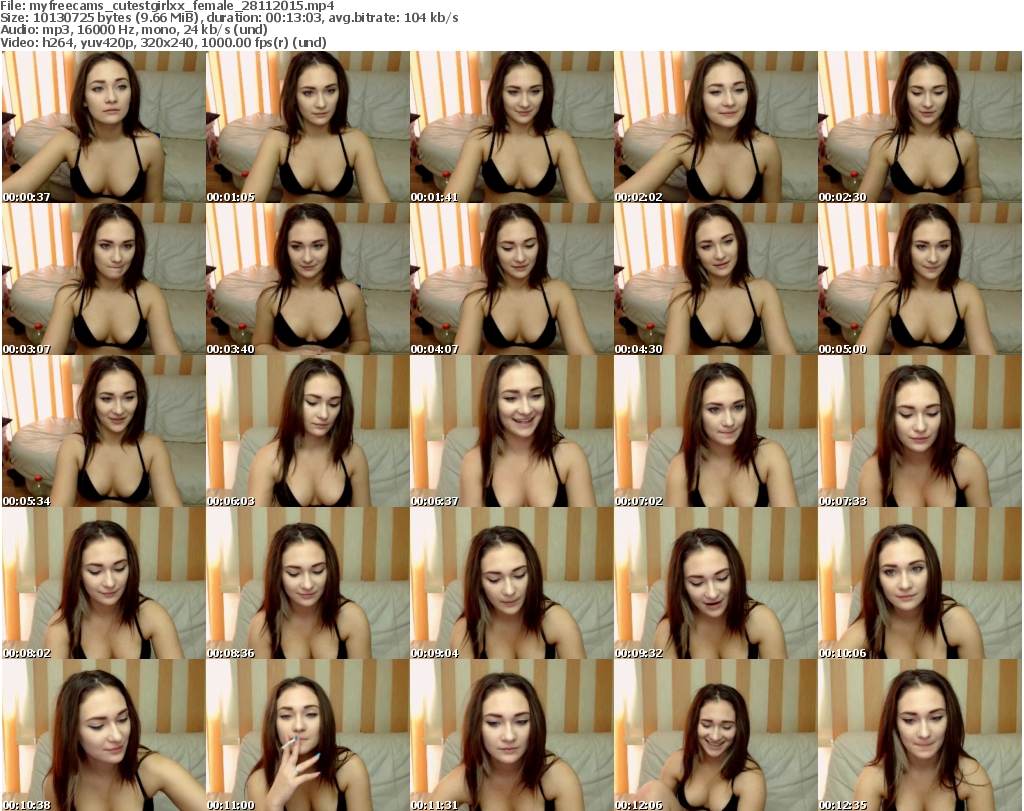Click the thumbnail timestamped 00:07:33

click(920, 431)
